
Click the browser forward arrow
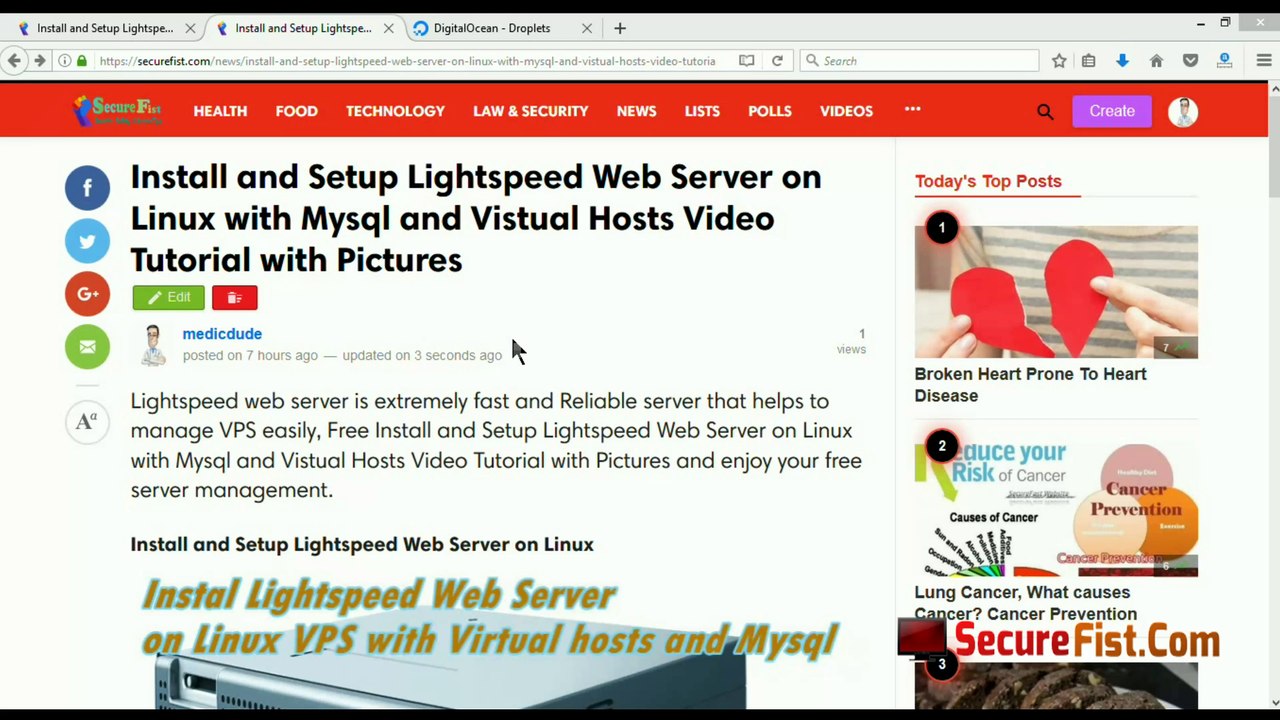tap(39, 61)
